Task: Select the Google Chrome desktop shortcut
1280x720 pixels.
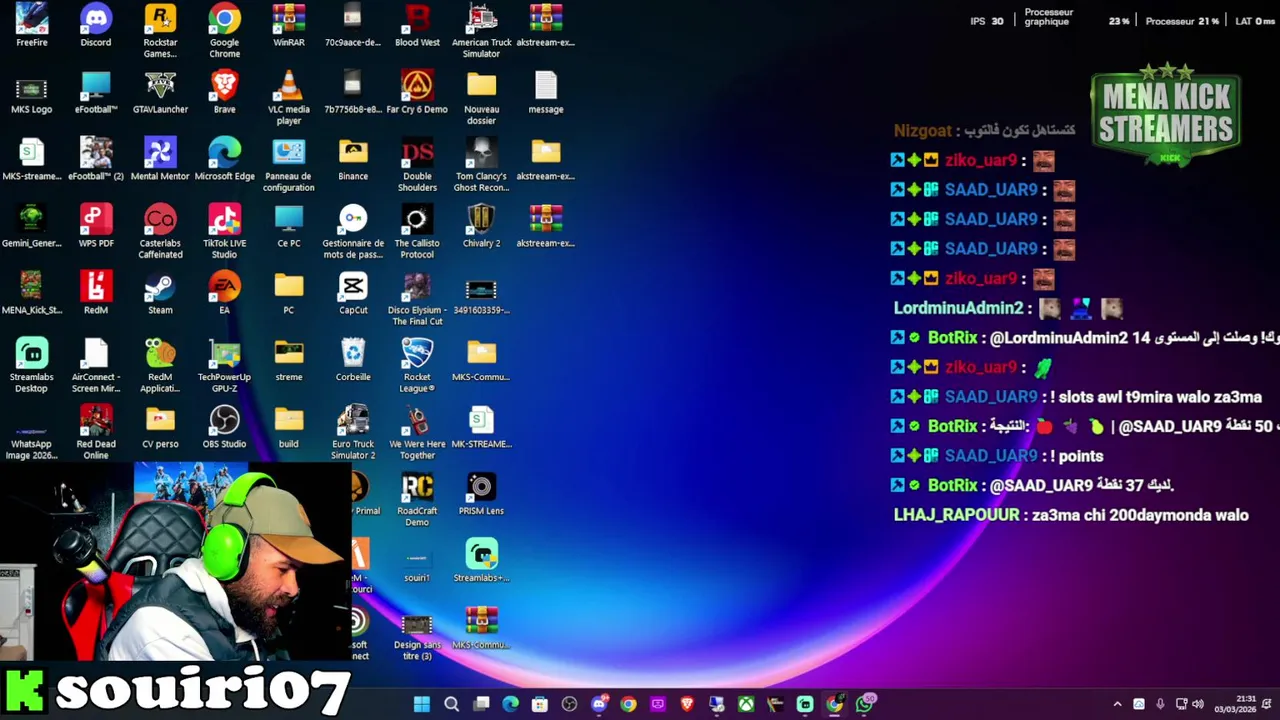Action: coord(224,30)
